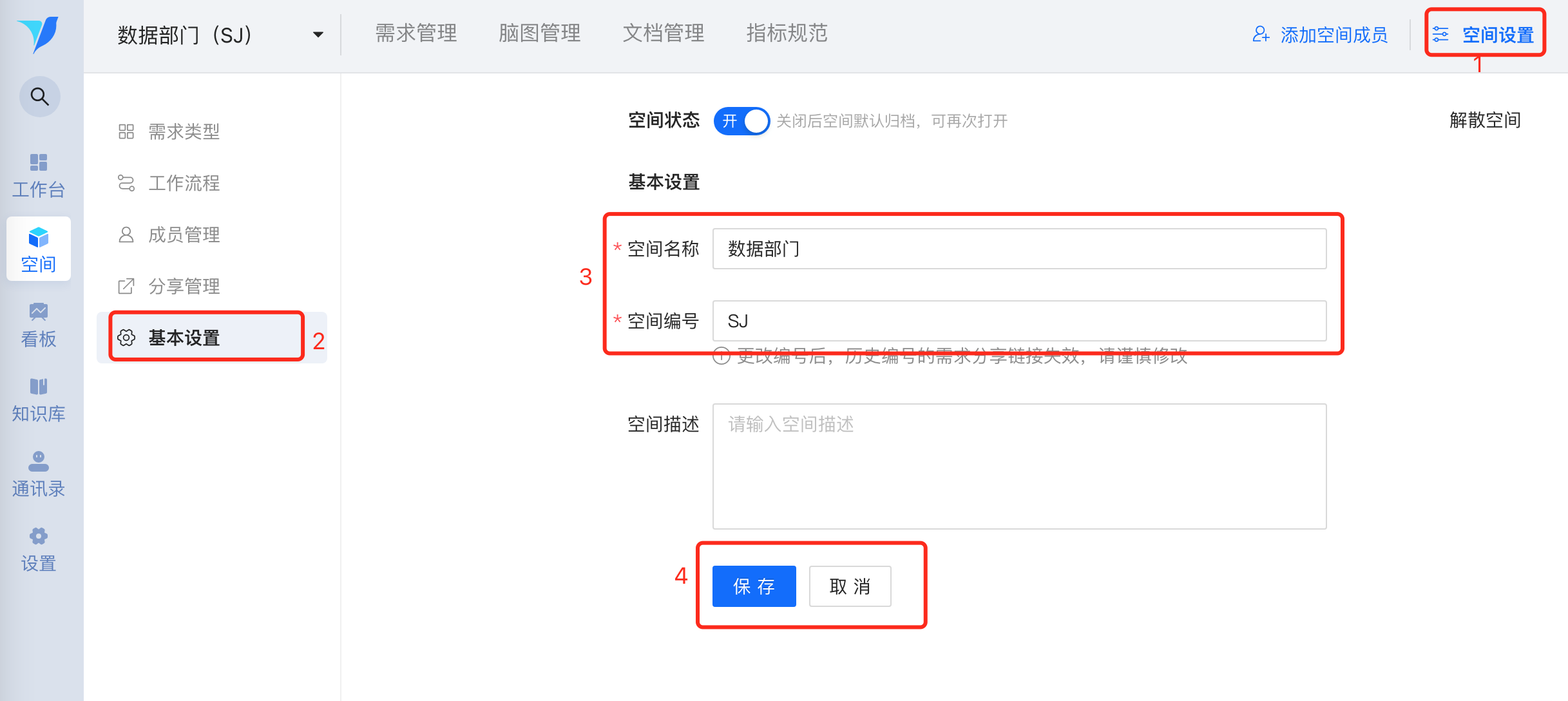Select 成员管理 in the settings menu
This screenshot has width=1568, height=701.
(x=184, y=235)
